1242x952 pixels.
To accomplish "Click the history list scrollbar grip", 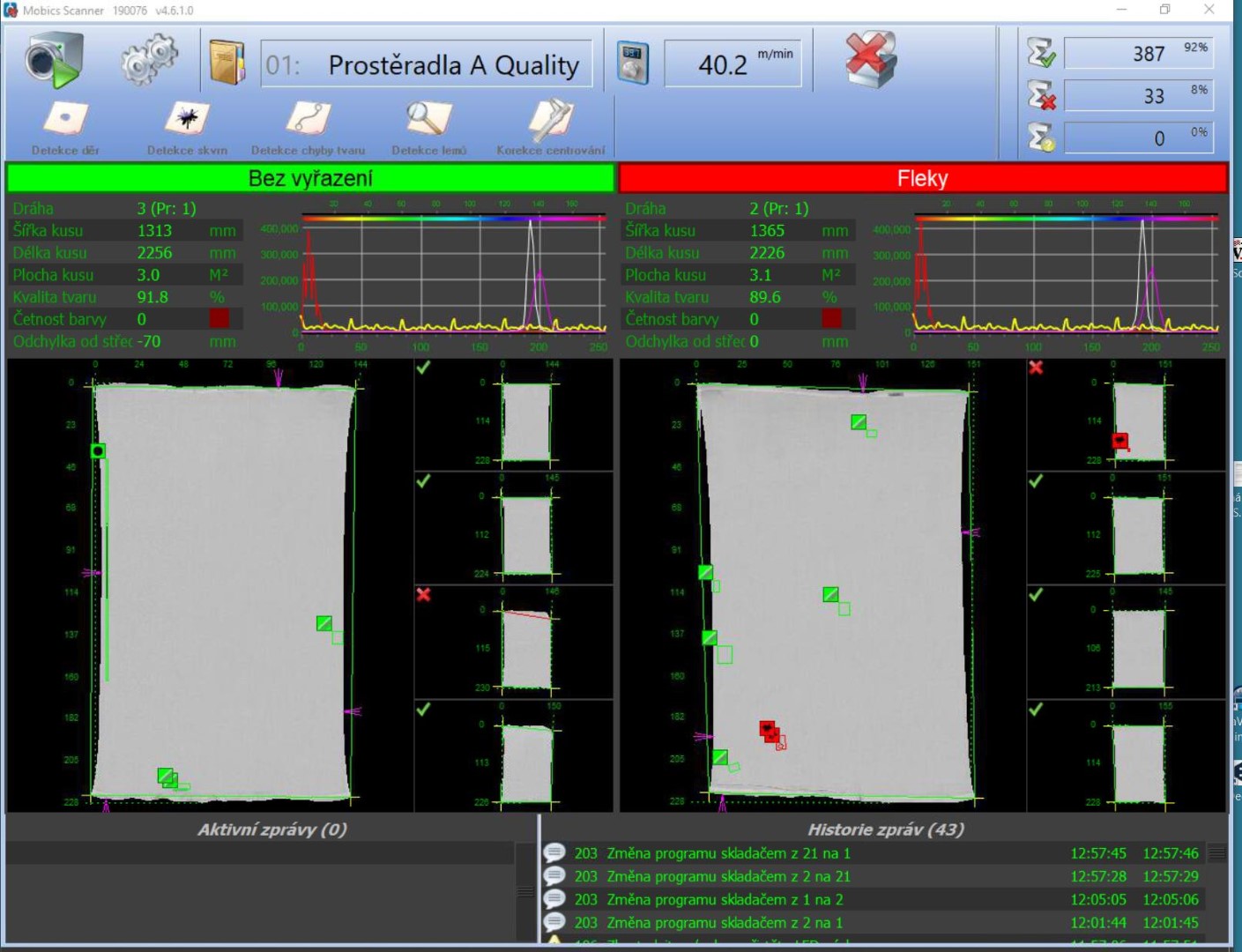I will pos(1216,852).
